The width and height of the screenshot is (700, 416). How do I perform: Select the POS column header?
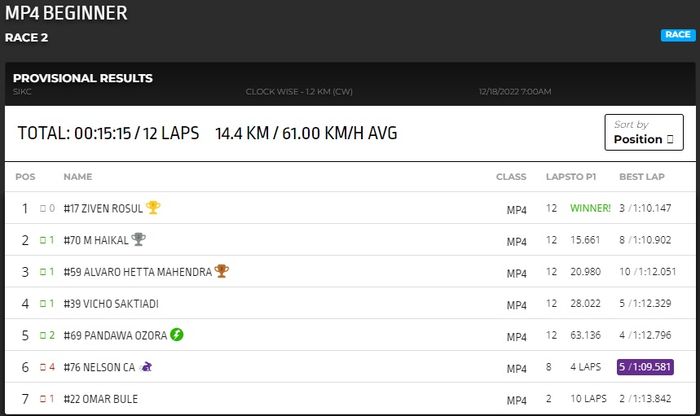tap(25, 177)
